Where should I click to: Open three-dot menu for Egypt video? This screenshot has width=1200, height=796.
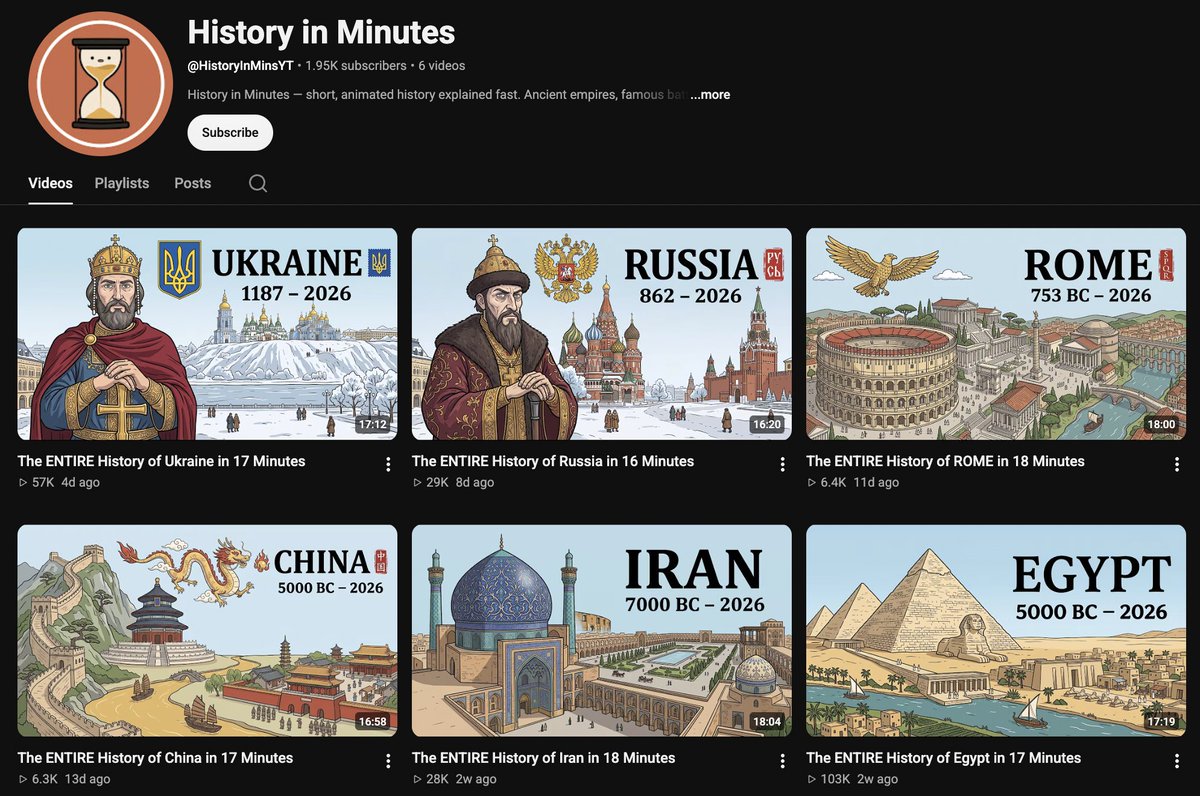[1177, 761]
